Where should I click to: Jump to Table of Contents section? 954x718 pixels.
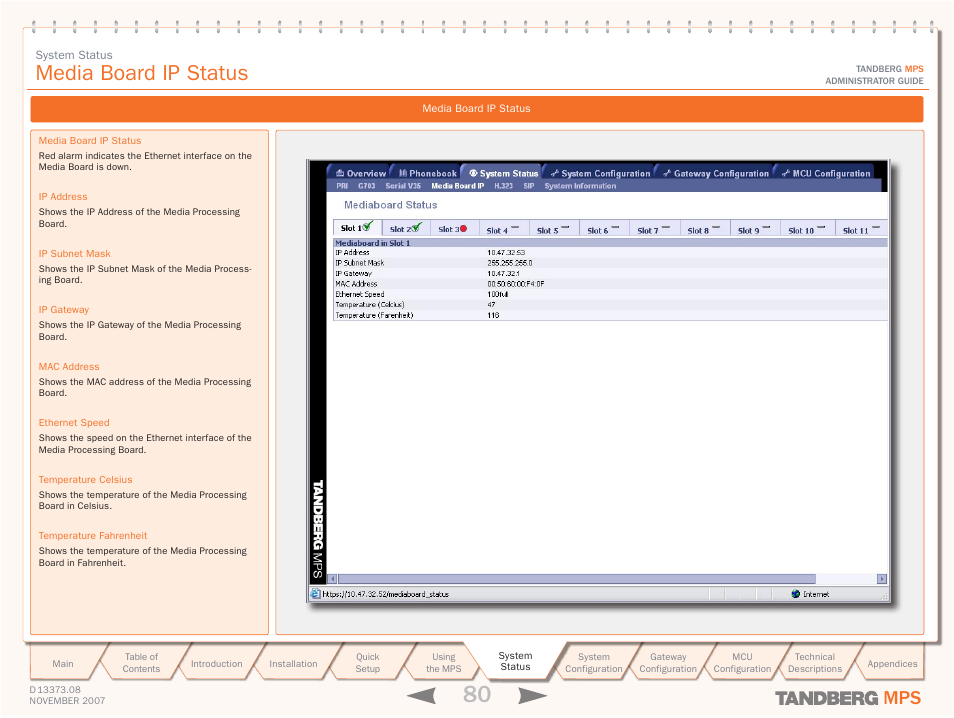141,663
